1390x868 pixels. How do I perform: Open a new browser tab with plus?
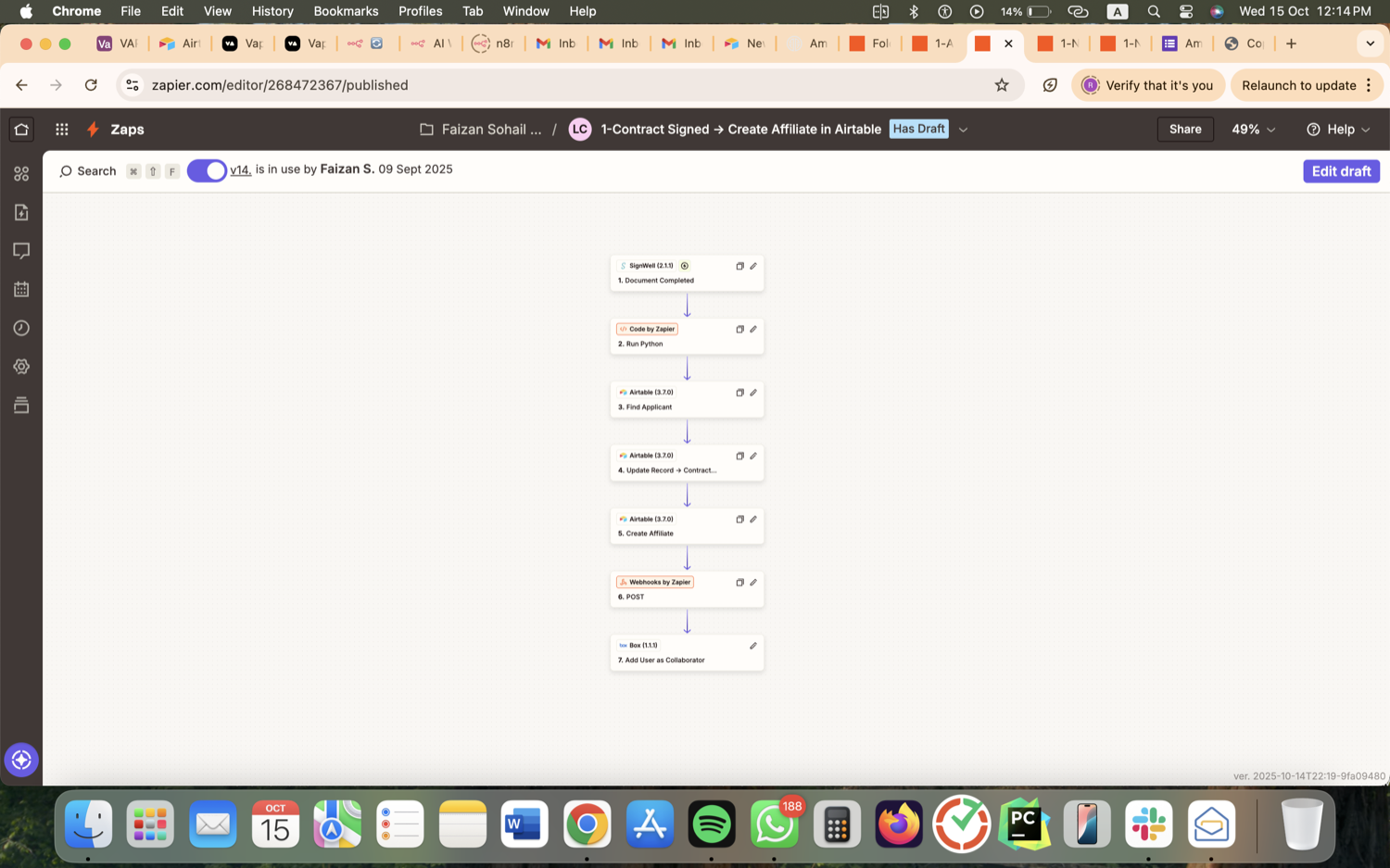(1291, 44)
